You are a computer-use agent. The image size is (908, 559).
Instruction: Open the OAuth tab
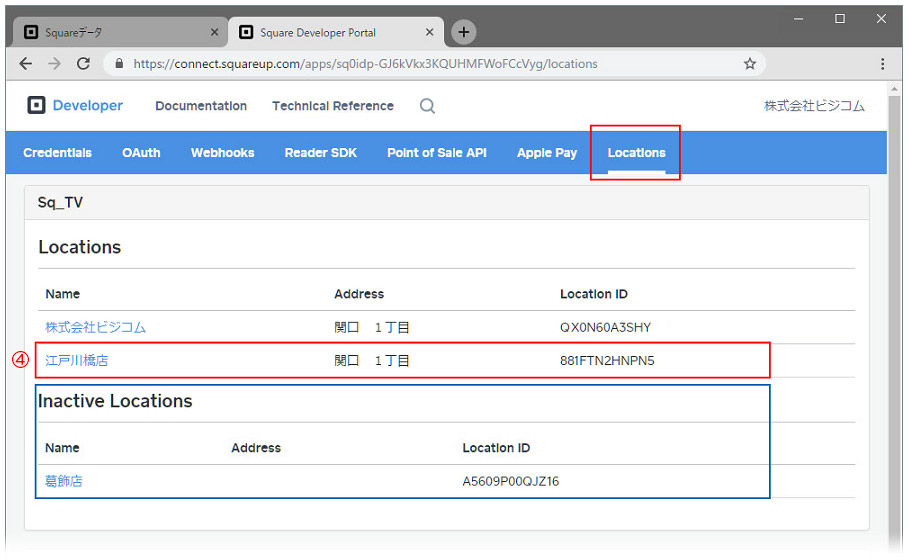(x=141, y=153)
